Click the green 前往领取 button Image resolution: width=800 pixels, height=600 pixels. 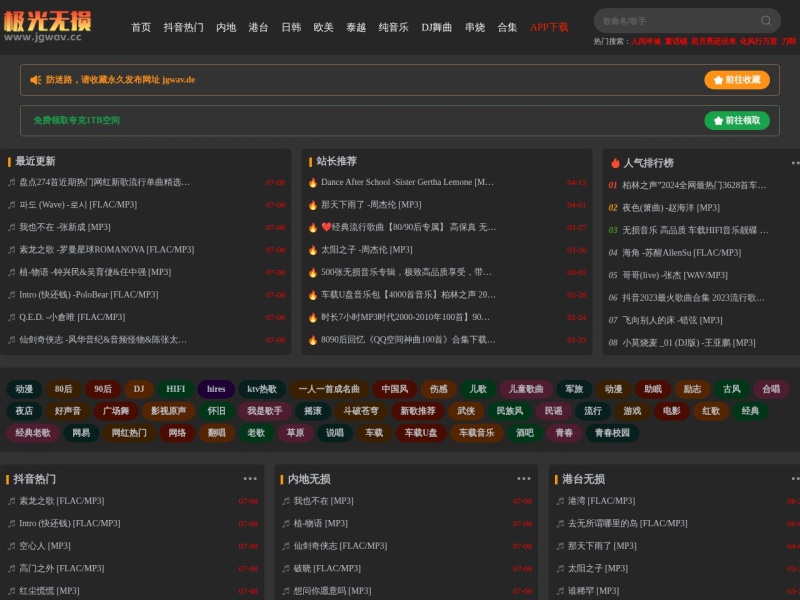[737, 120]
